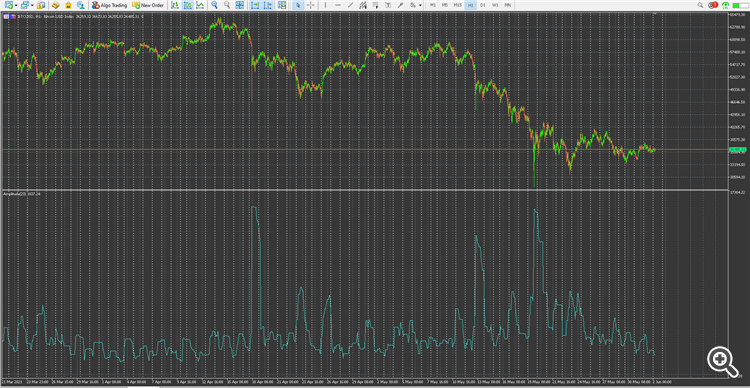The width and height of the screenshot is (750, 388).
Task: Toggle chart shift from right edge
Action: (268, 5)
